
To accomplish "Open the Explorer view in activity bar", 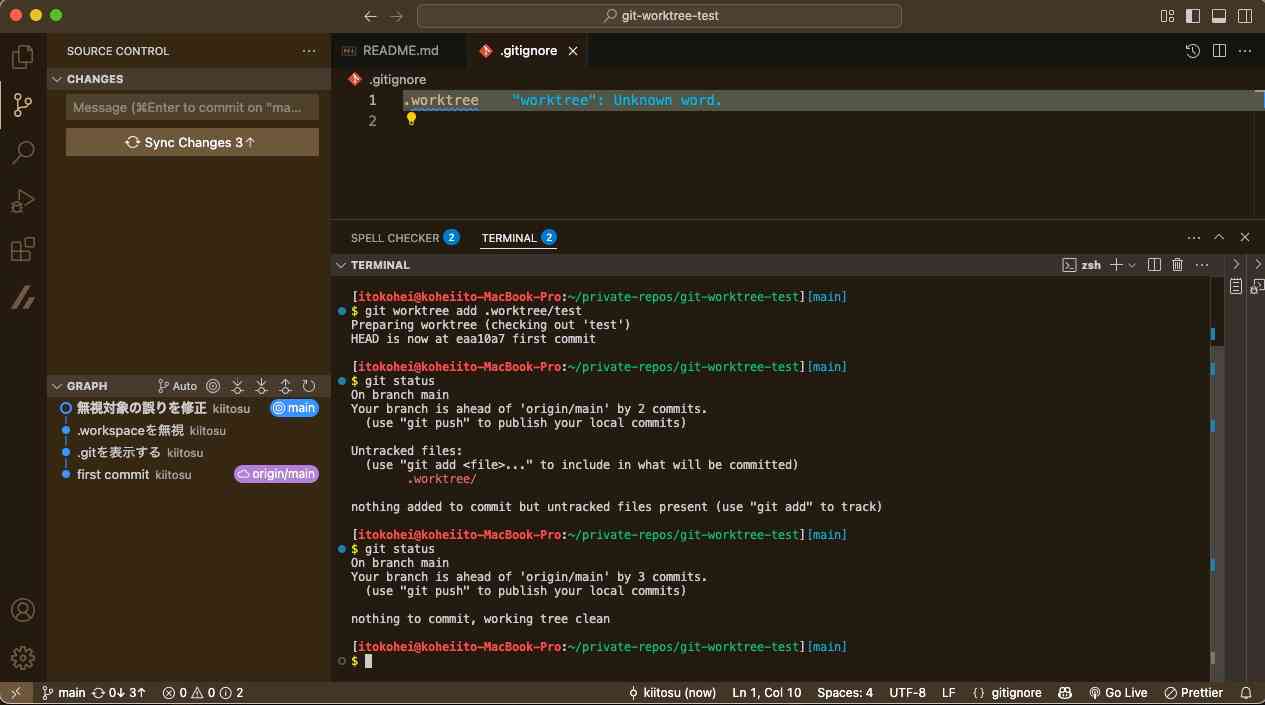I will (22, 57).
